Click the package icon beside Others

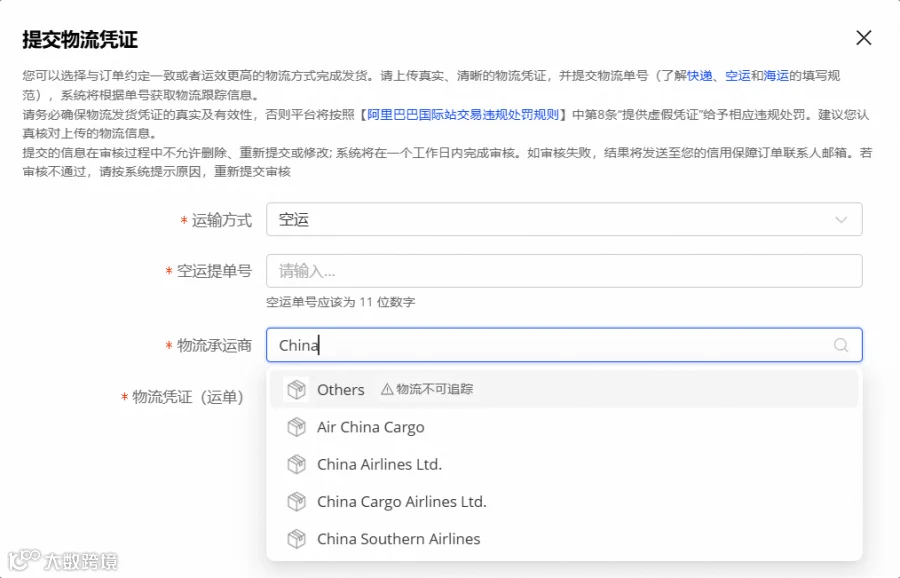point(296,390)
